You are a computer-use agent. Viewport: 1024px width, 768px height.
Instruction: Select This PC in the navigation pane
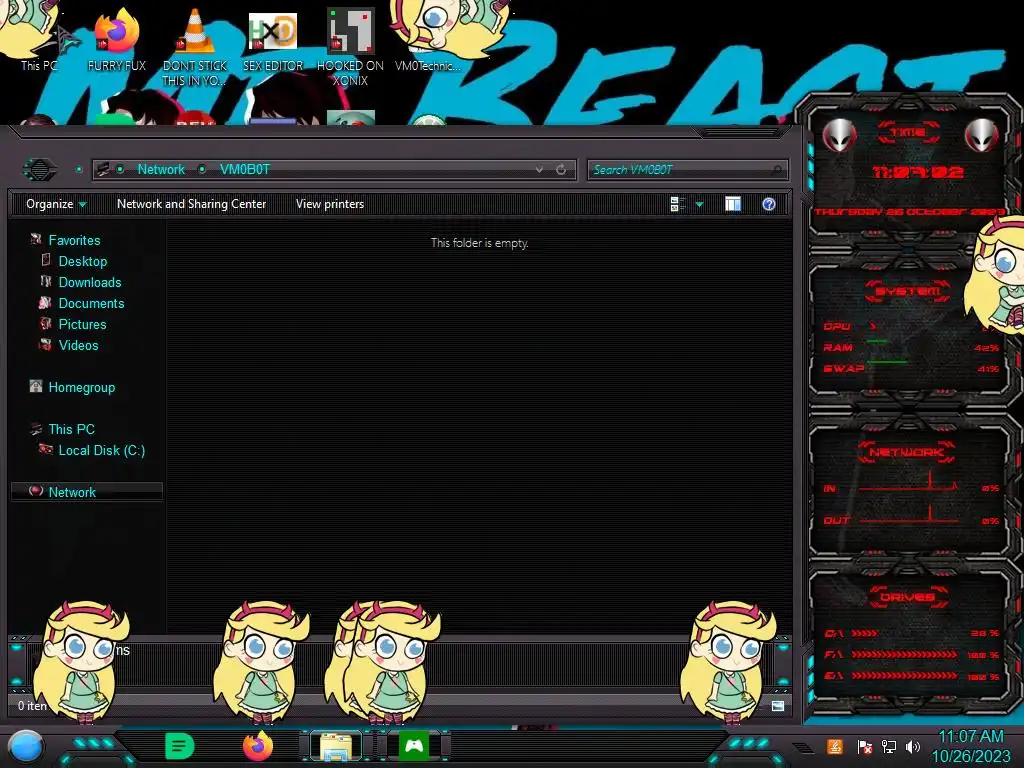point(72,429)
